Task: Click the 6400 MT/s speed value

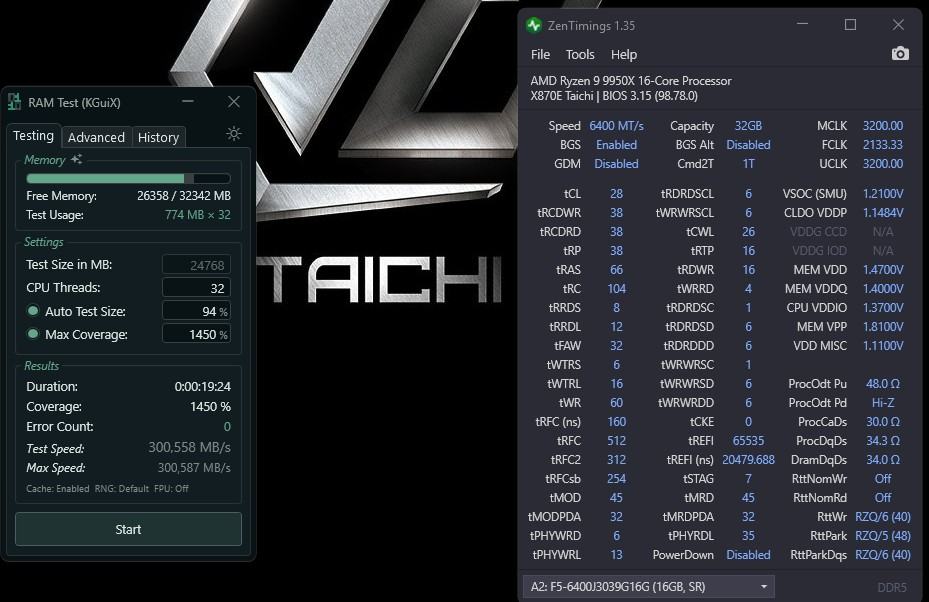Action: [616, 126]
